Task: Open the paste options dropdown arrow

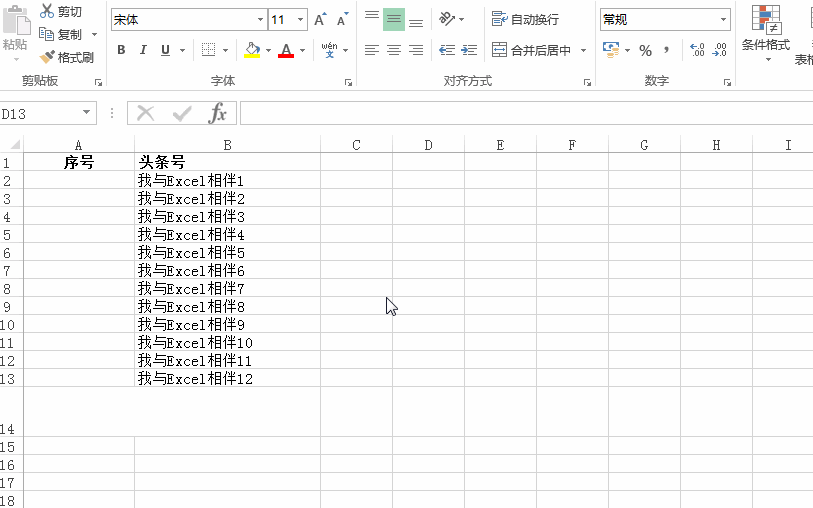Action: [16, 59]
